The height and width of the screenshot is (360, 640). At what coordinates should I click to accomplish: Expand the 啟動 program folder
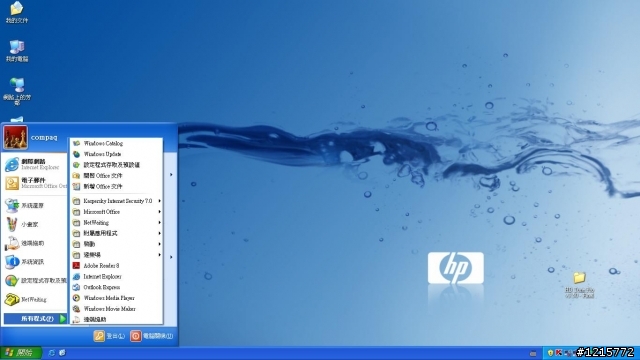116,244
